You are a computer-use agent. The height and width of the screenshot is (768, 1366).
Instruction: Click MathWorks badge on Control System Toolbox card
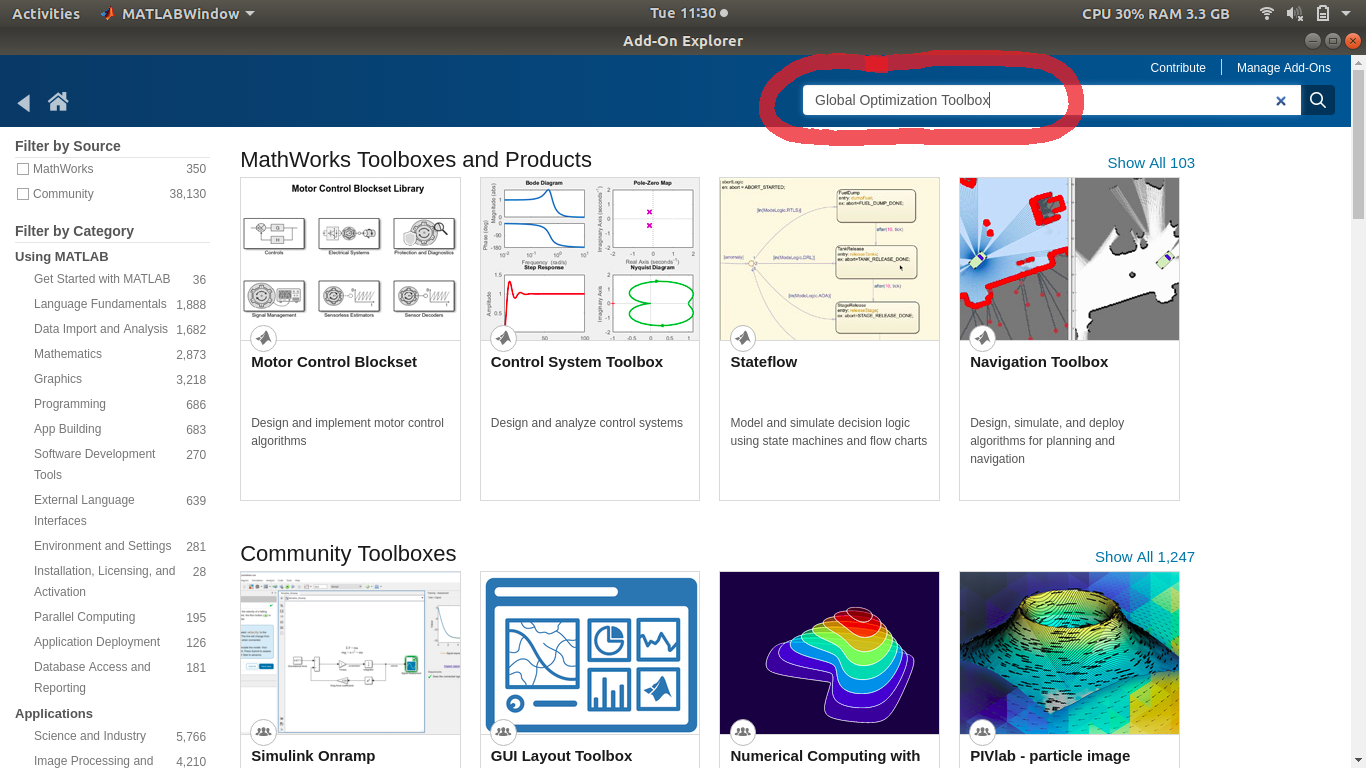pyautogui.click(x=503, y=338)
